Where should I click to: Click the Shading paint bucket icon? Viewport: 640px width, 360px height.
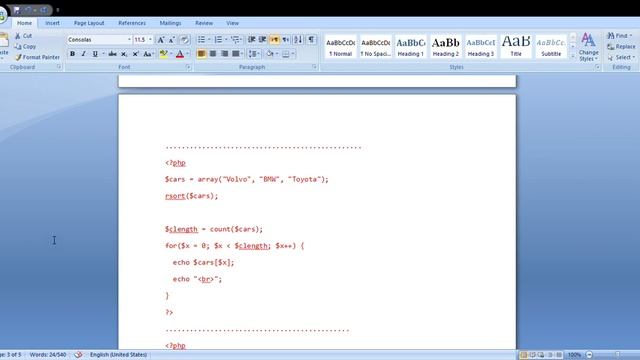(269, 53)
